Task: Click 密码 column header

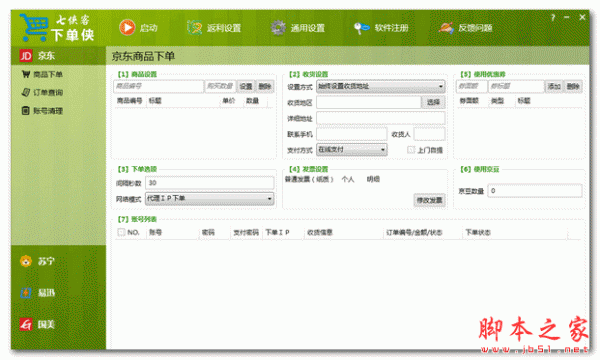Action: tap(208, 232)
